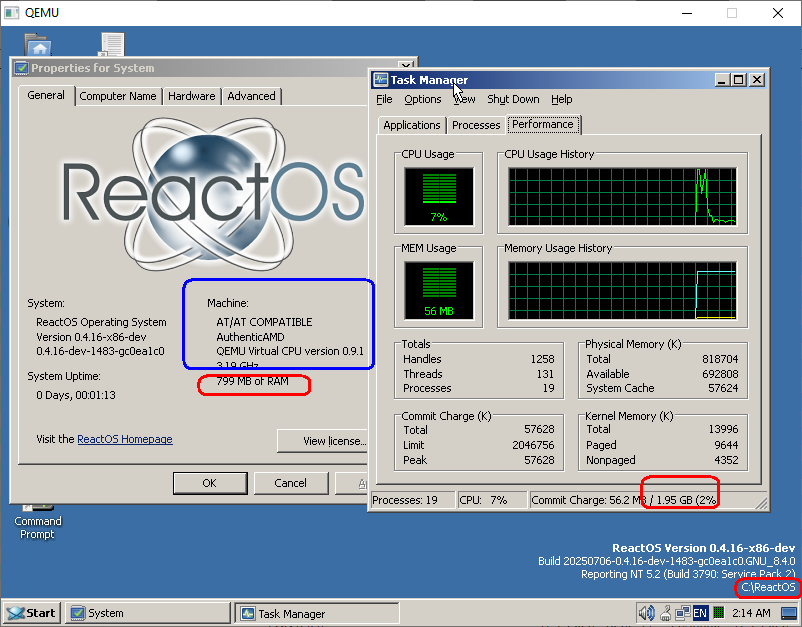Viewport: 802px width, 627px height.
Task: Click the network connection tray icon
Action: pos(682,613)
